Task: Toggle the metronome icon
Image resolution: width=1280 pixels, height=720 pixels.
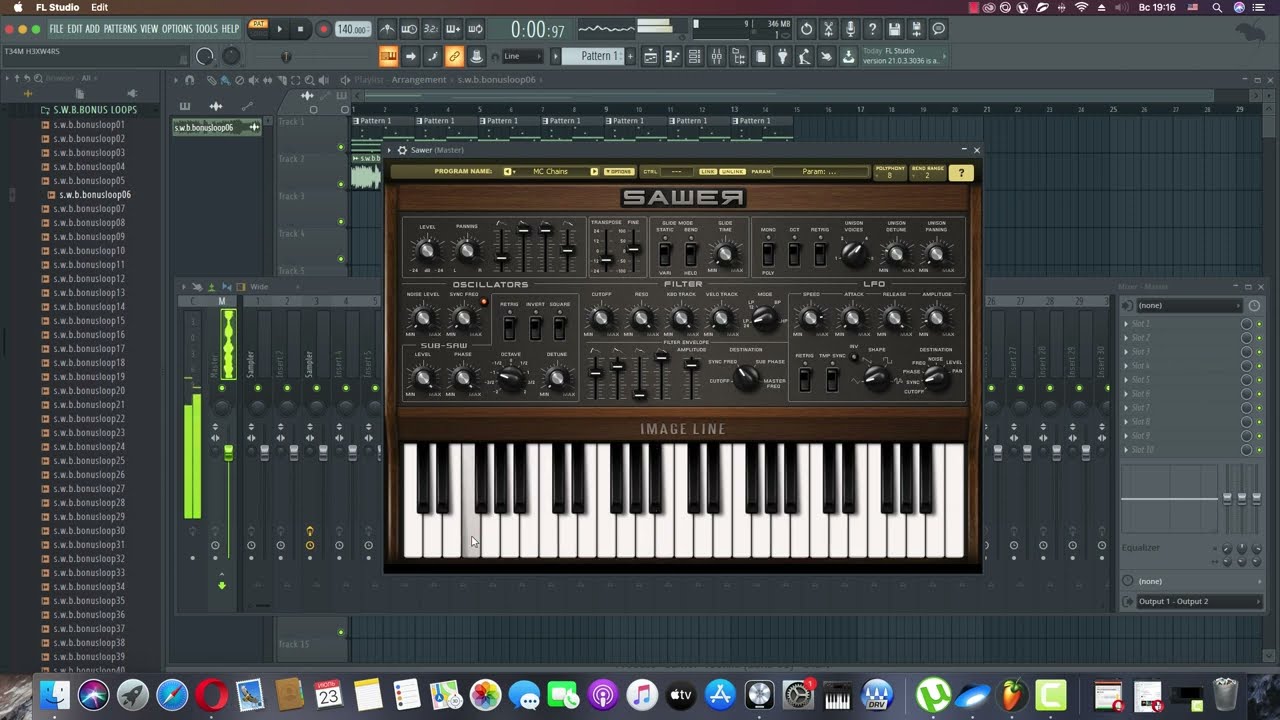Action: (387, 29)
